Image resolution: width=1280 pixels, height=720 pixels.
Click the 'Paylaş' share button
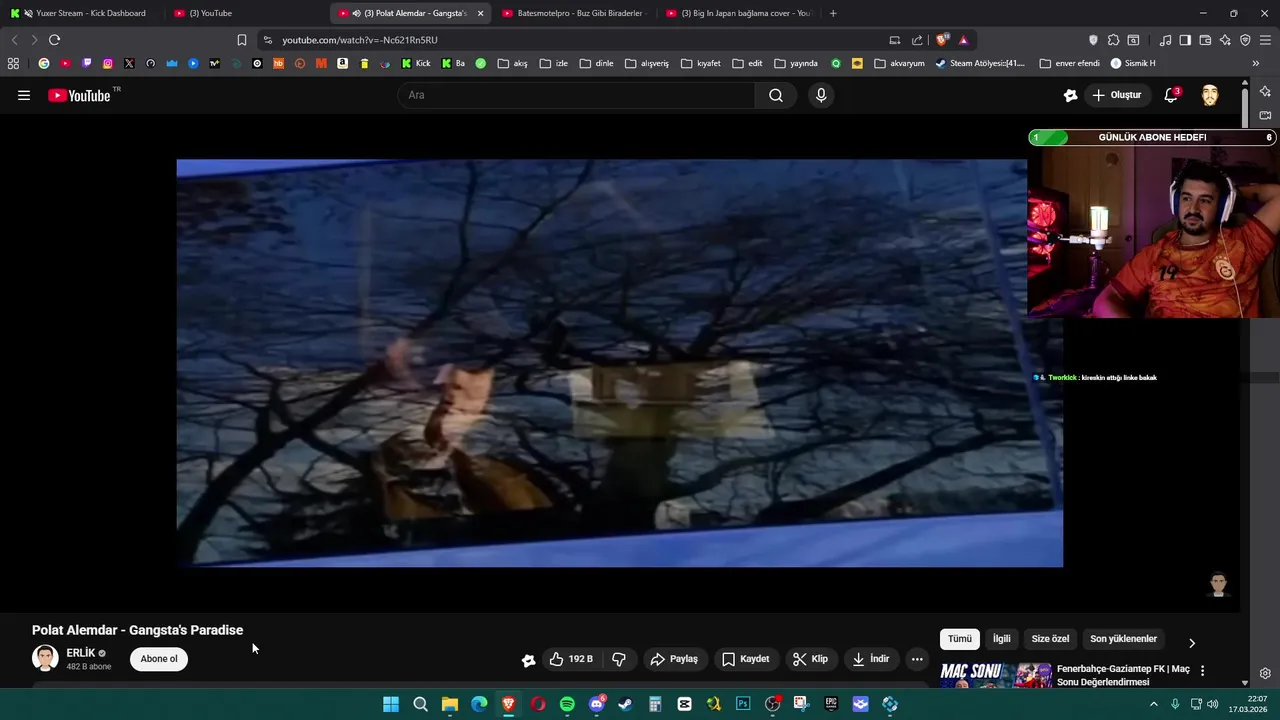point(674,659)
